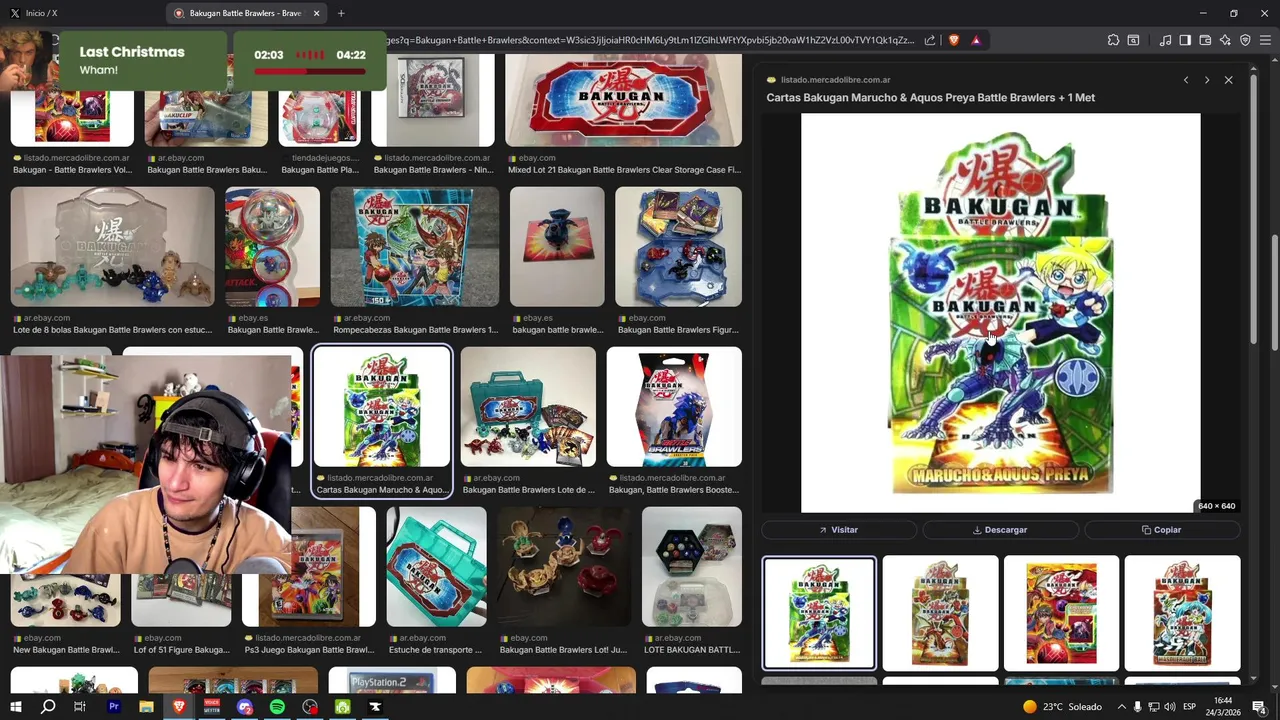Close the Bakugan Battle Brawlers tab
Screen dimensions: 1280x720
coord(317,13)
